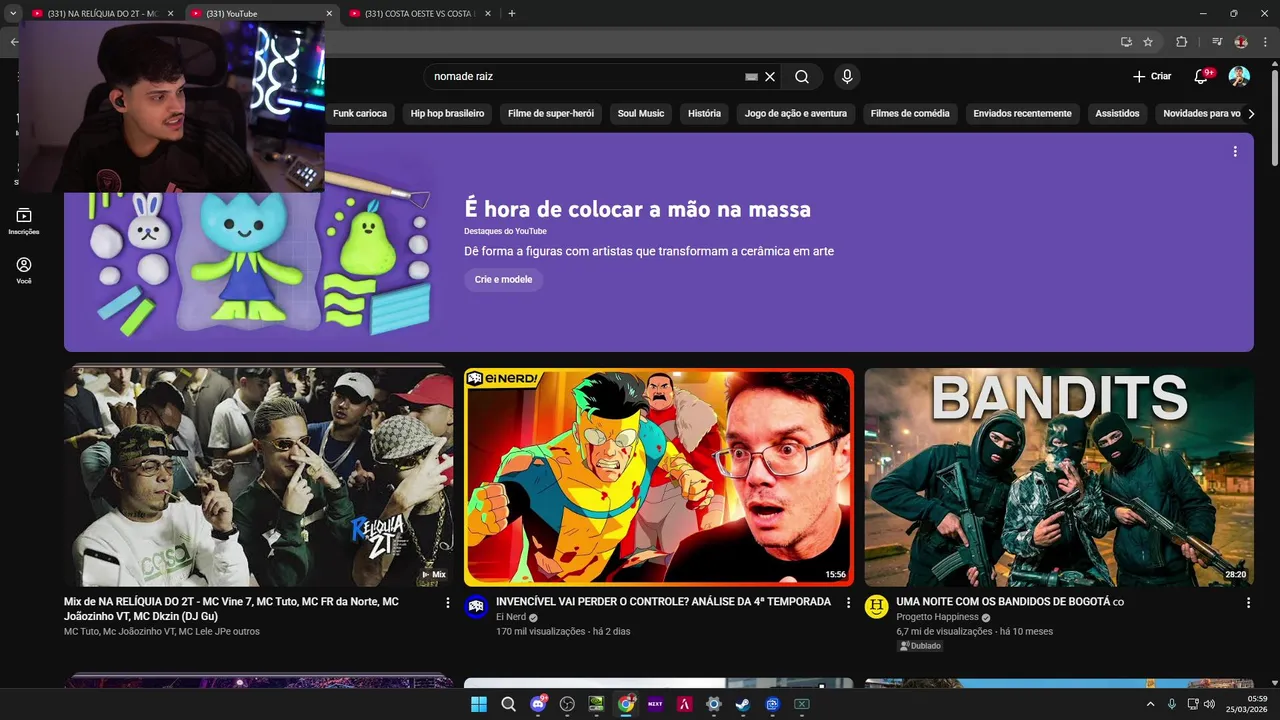Viewport: 1280px width, 720px height.
Task: Open the on-screen keyboard icon in search box
Action: (x=752, y=77)
